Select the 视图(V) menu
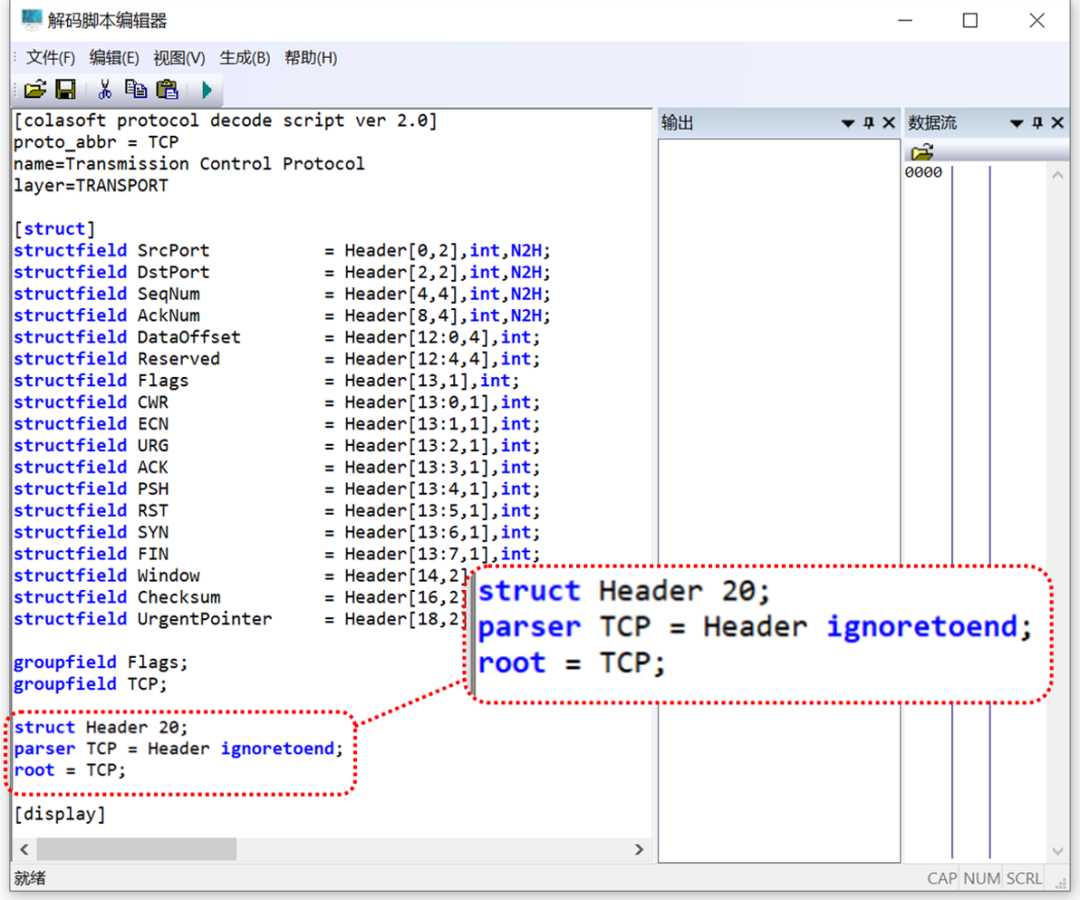 click(179, 58)
